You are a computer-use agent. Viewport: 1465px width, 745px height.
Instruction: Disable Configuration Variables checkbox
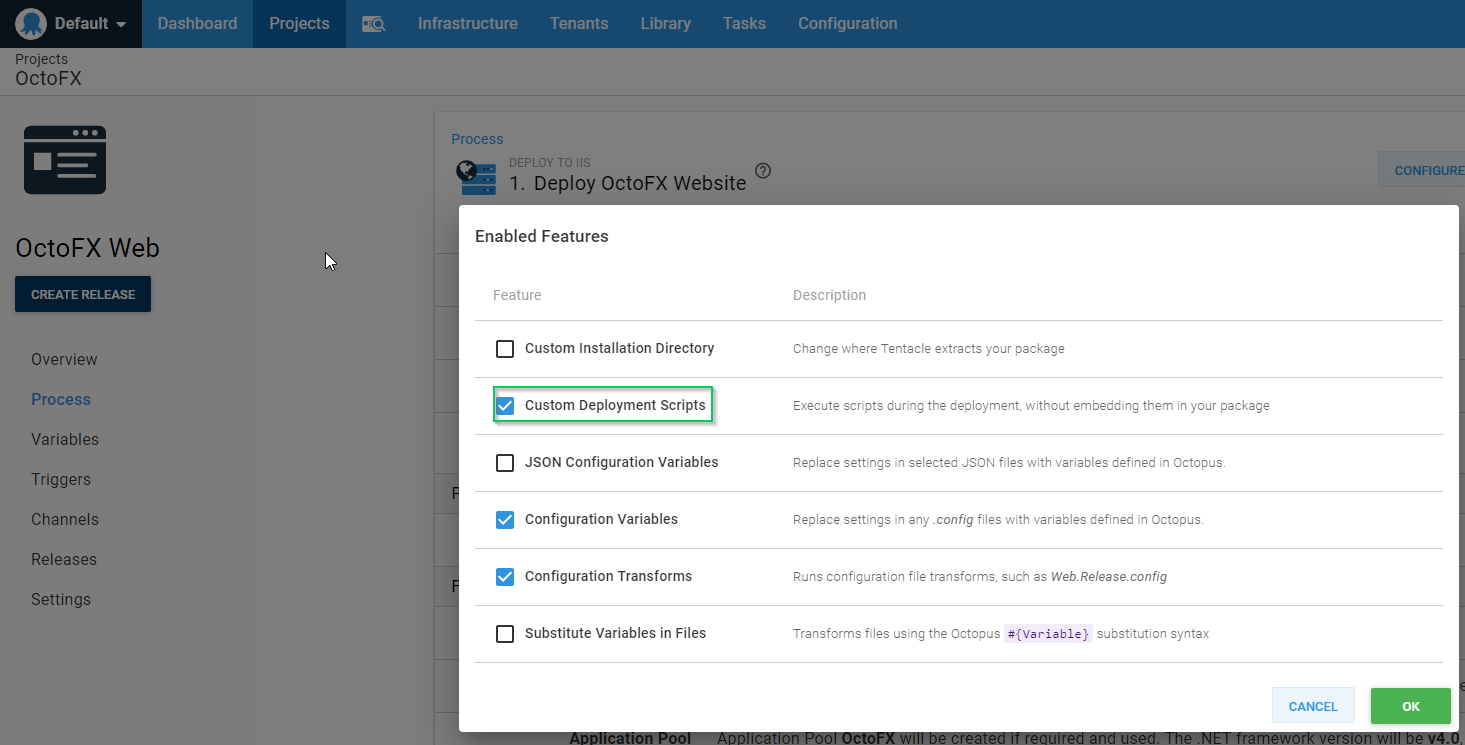pos(505,520)
